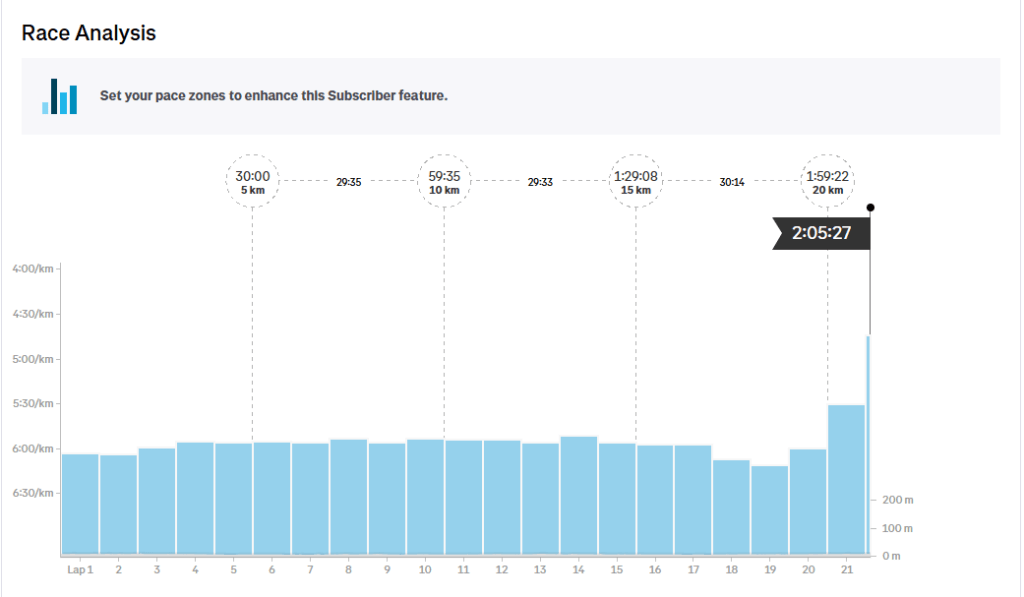The width and height of the screenshot is (1024, 597).
Task: Click the Lap 10 pace bar
Action: coord(425,496)
